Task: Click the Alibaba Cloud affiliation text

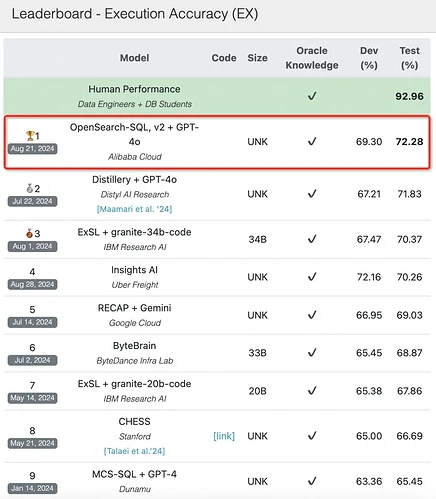Action: (135, 157)
